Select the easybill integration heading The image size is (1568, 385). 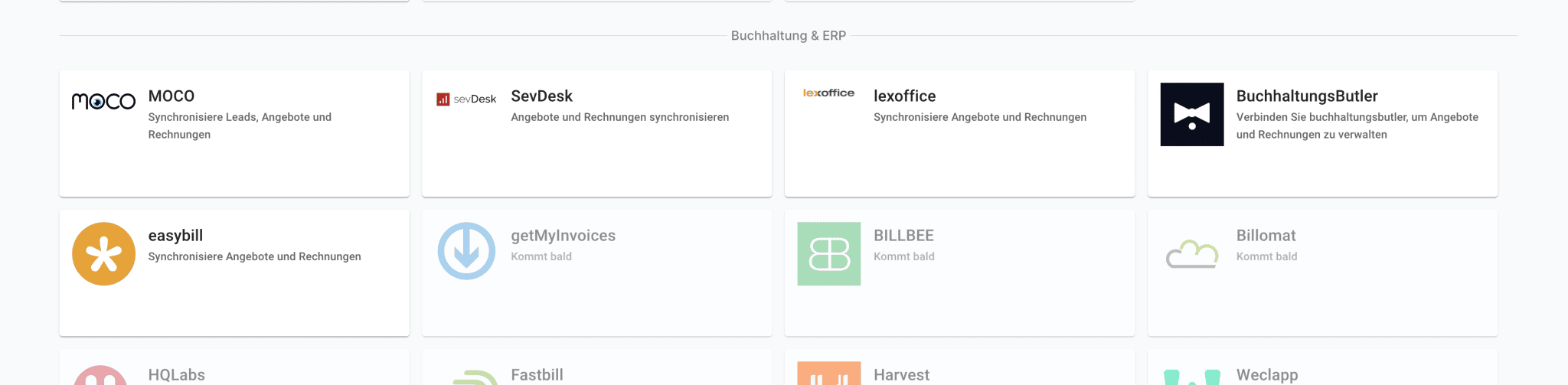coord(175,236)
